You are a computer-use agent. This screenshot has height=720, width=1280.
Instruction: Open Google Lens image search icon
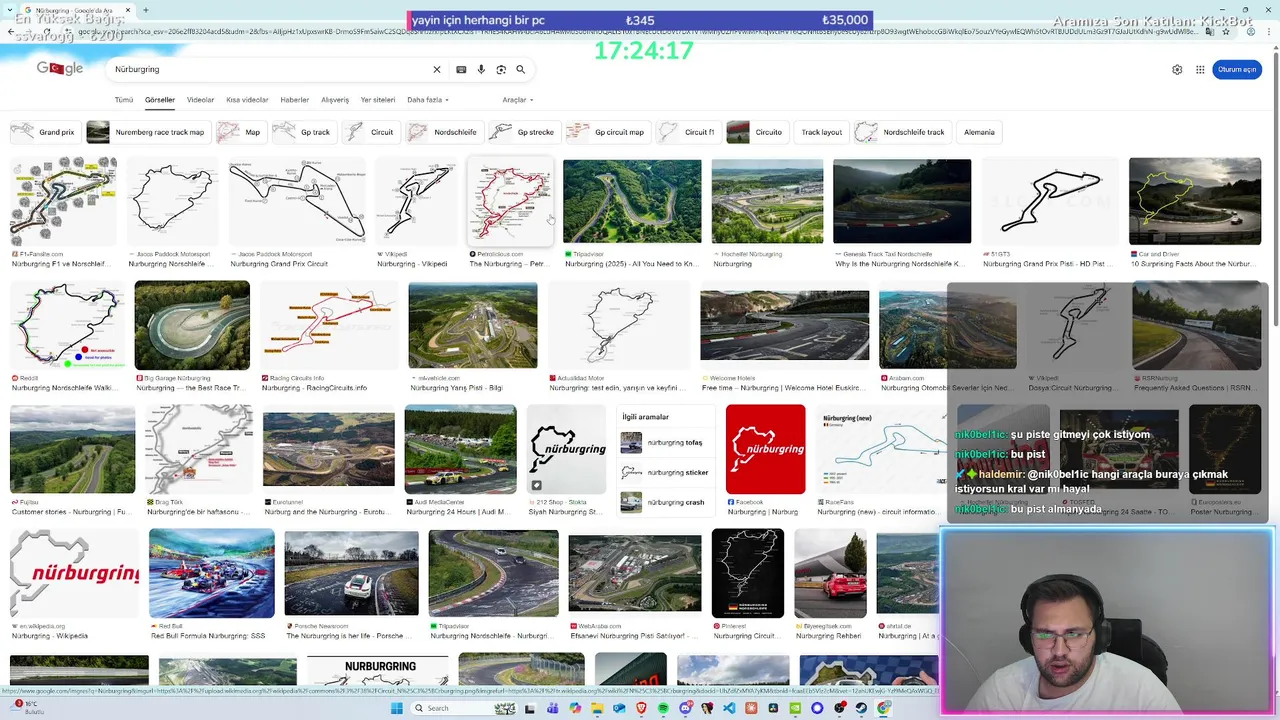pos(501,69)
